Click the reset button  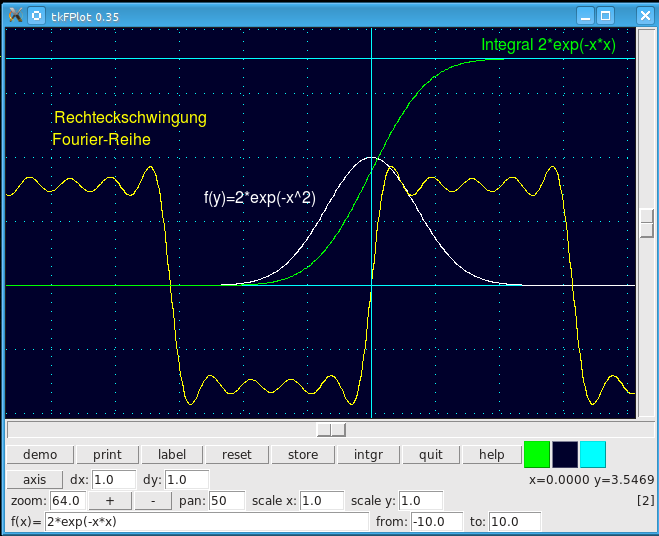pyautogui.click(x=237, y=454)
